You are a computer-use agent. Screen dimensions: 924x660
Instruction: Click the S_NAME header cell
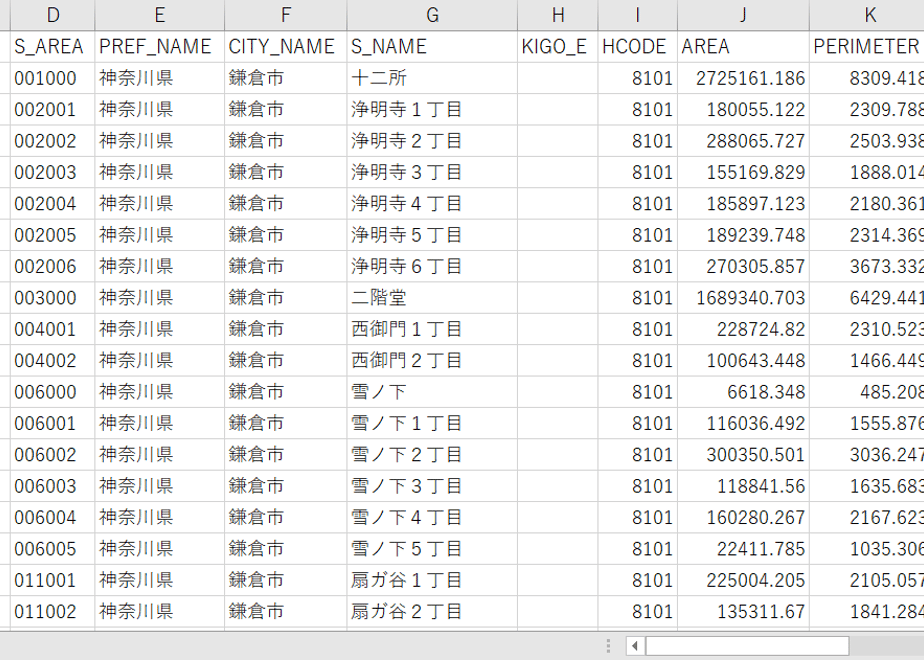(433, 47)
